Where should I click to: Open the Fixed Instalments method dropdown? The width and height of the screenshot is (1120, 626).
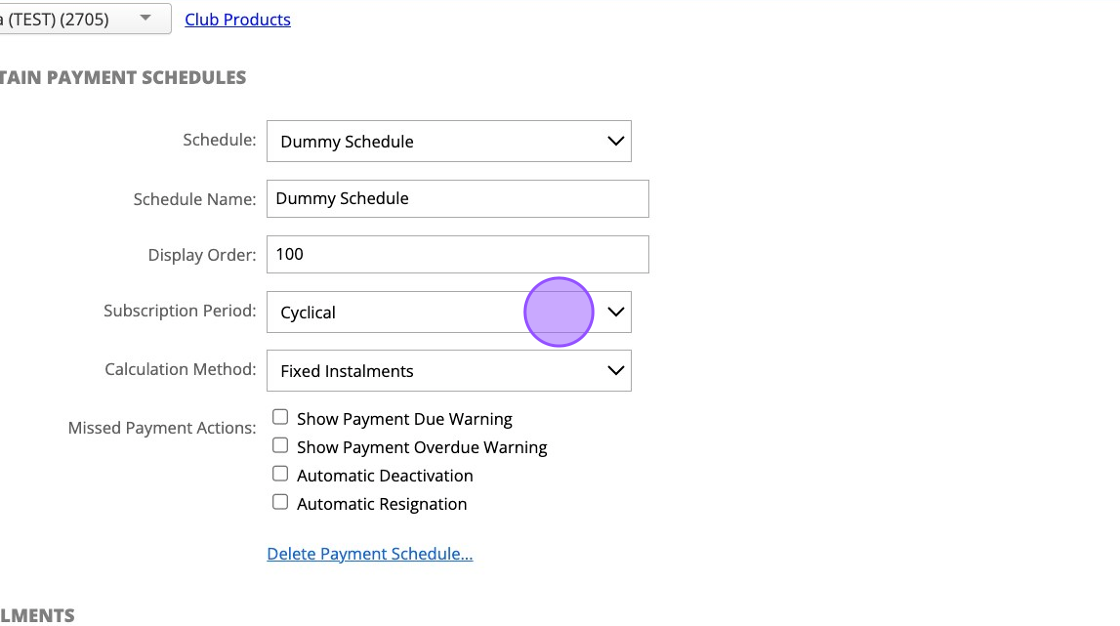point(449,370)
